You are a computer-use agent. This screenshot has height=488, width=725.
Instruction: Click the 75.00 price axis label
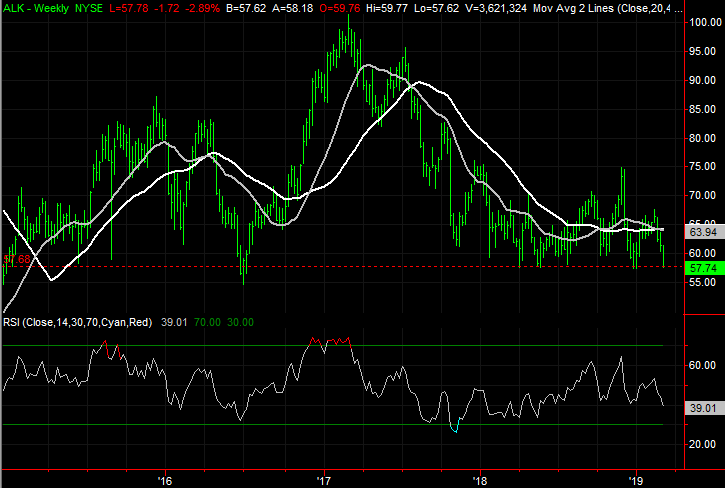click(x=703, y=167)
